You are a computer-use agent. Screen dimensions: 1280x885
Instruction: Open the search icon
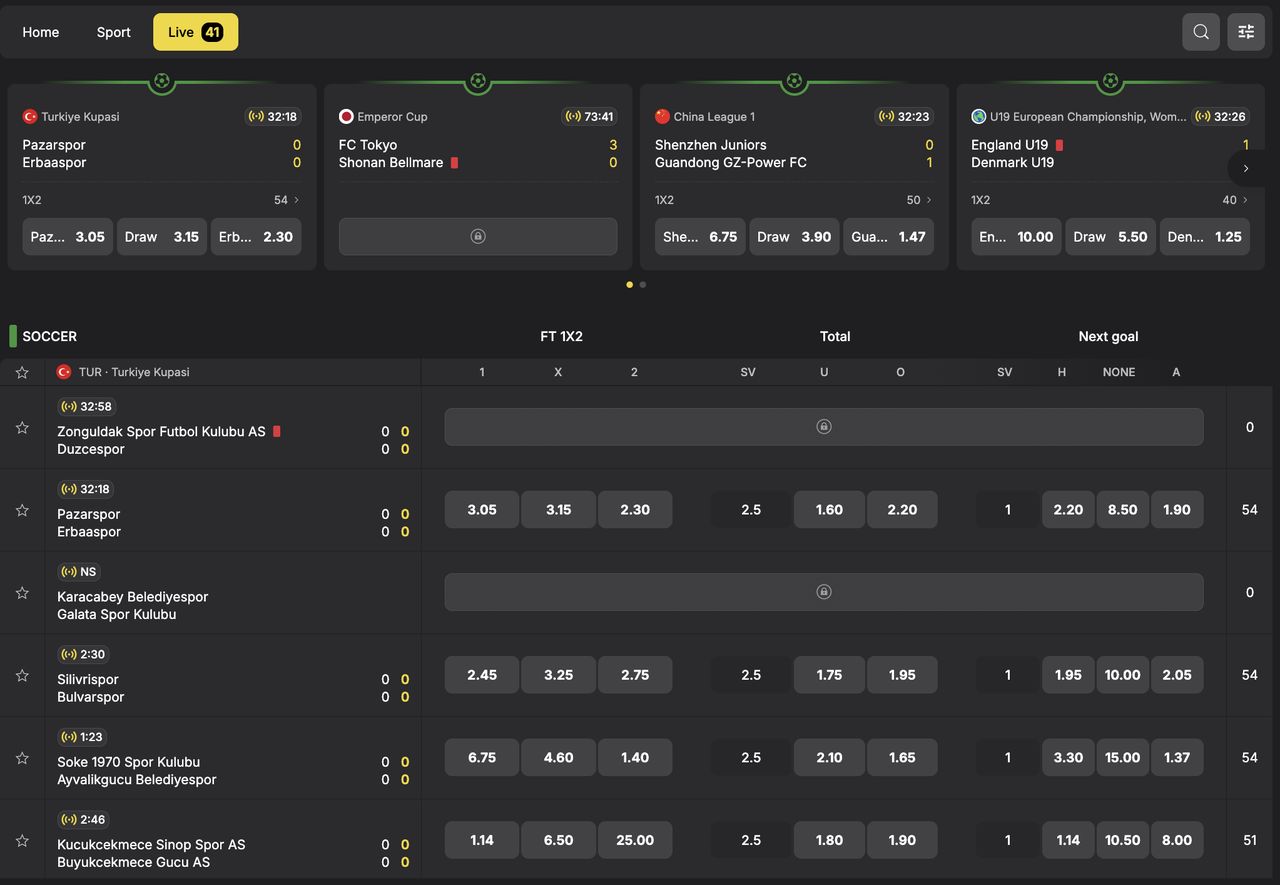pyautogui.click(x=1201, y=32)
